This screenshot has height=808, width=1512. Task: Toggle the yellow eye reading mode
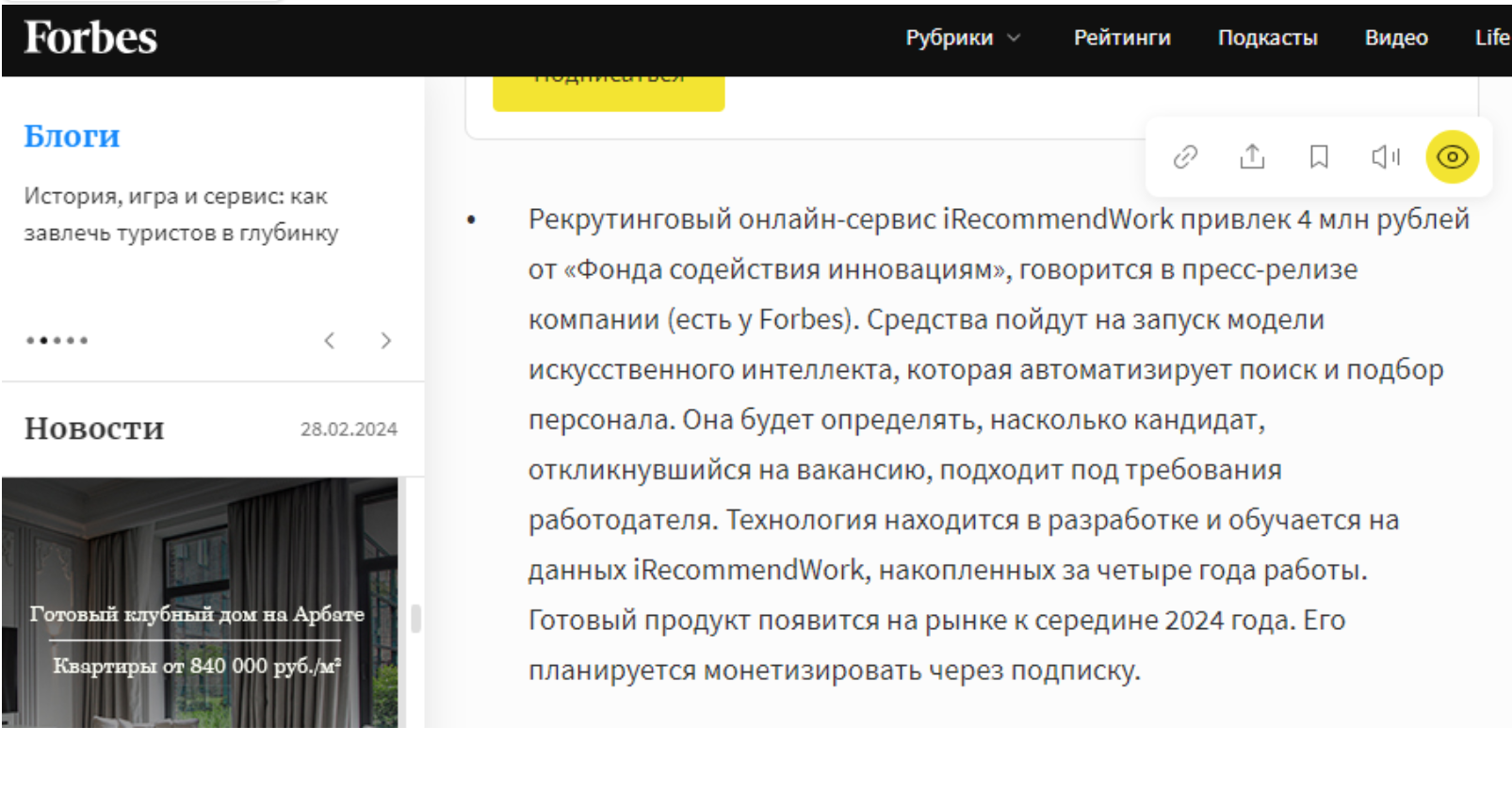point(1453,156)
